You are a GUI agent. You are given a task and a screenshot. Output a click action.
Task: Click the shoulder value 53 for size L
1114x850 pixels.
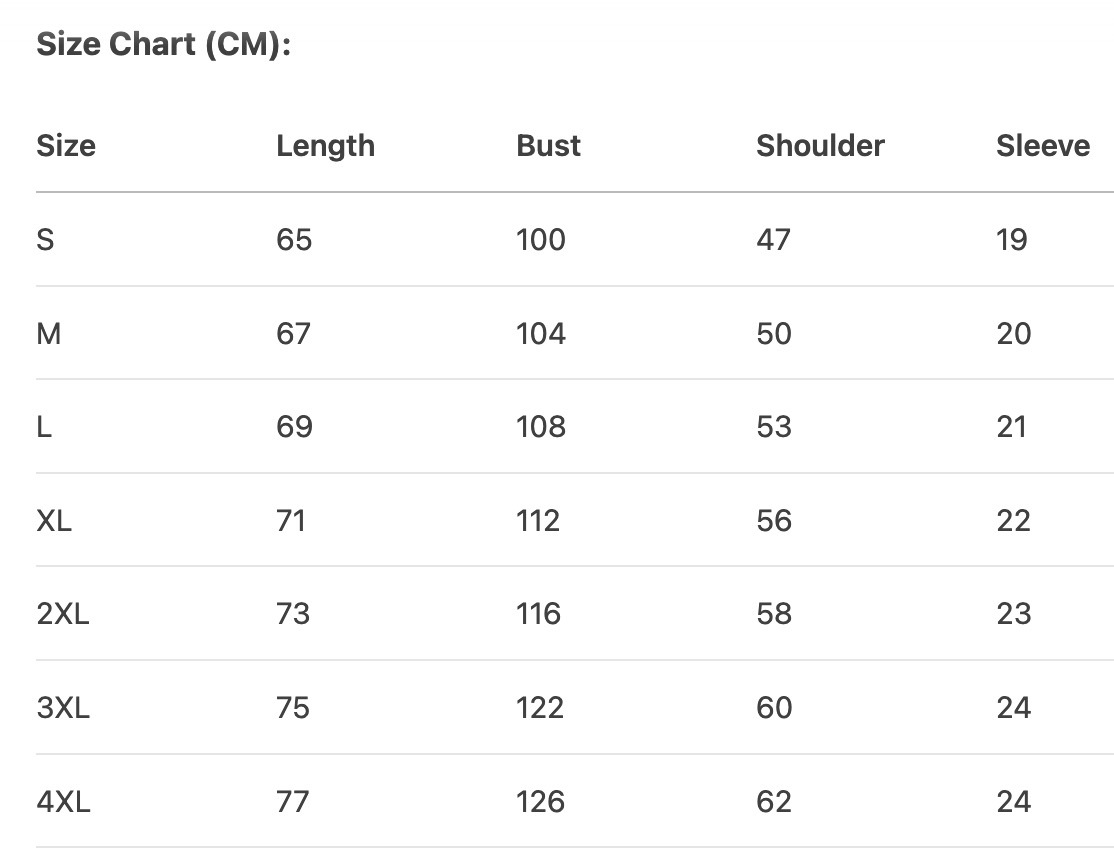tap(774, 427)
